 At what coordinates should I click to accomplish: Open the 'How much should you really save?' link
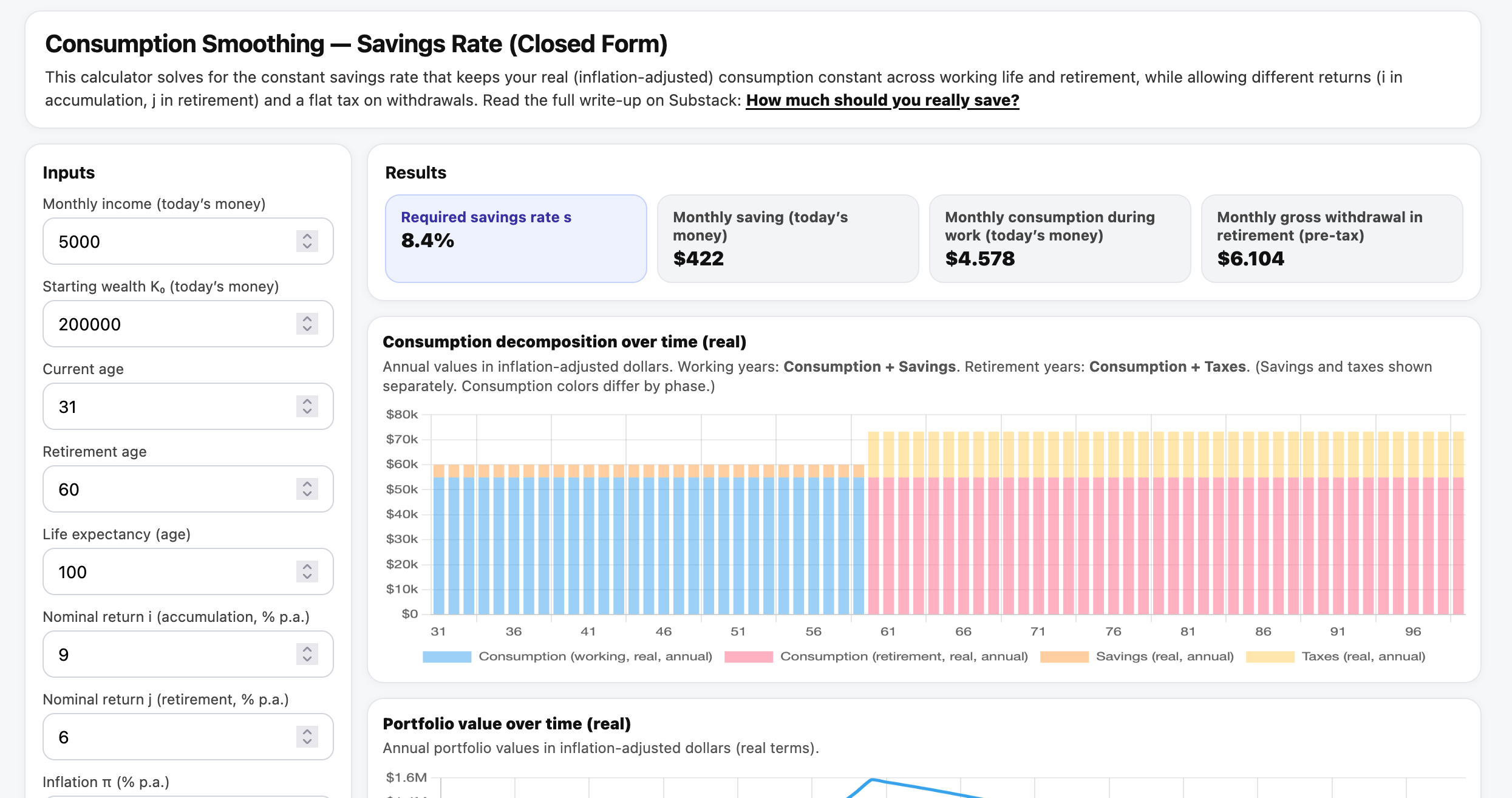(x=882, y=100)
